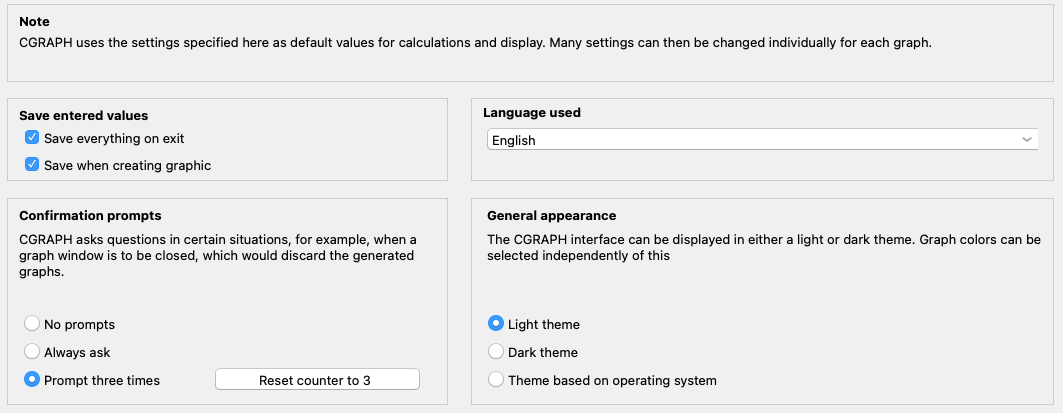The height and width of the screenshot is (413, 1063).
Task: Click the Language used section heading
Action: (x=531, y=113)
